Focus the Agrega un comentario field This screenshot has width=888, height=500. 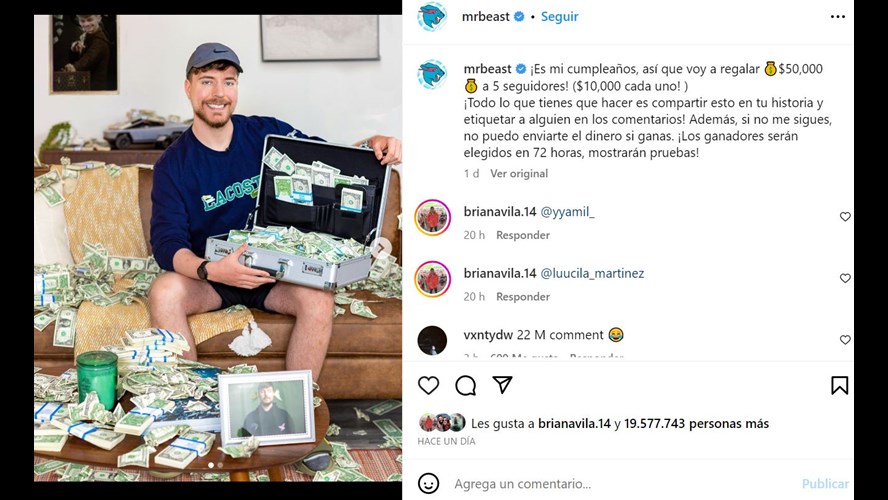(623, 484)
